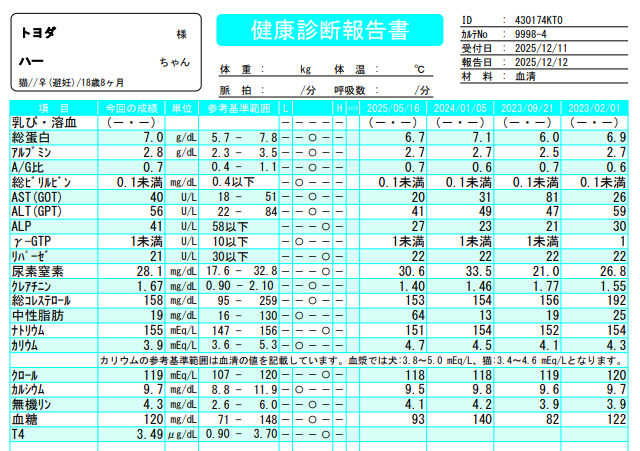Click the ALP row label
Screen dimensions: 640x451
[21, 226]
